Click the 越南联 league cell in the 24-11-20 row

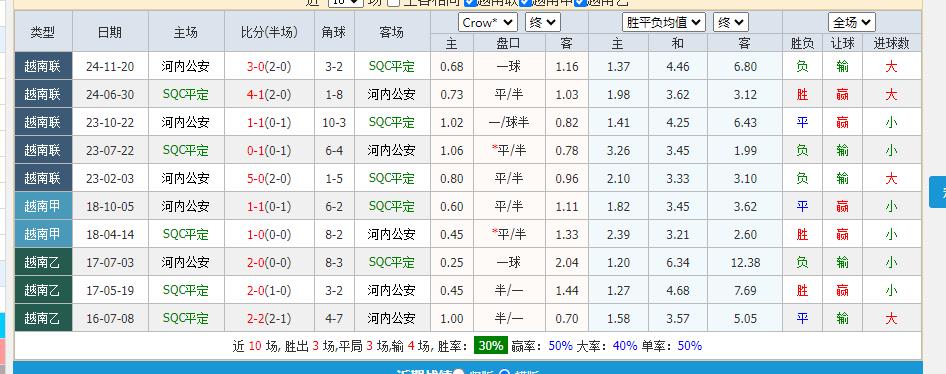43,66
